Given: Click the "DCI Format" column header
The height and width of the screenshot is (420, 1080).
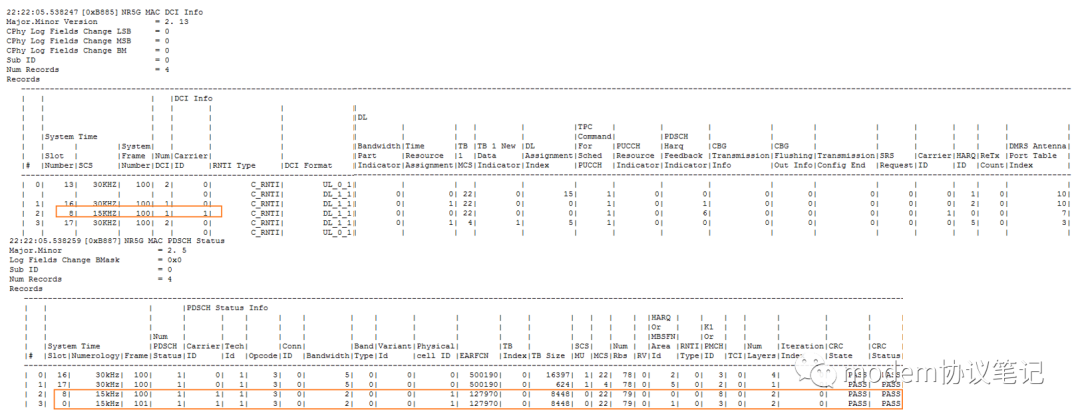Looking at the screenshot, I should (308, 165).
